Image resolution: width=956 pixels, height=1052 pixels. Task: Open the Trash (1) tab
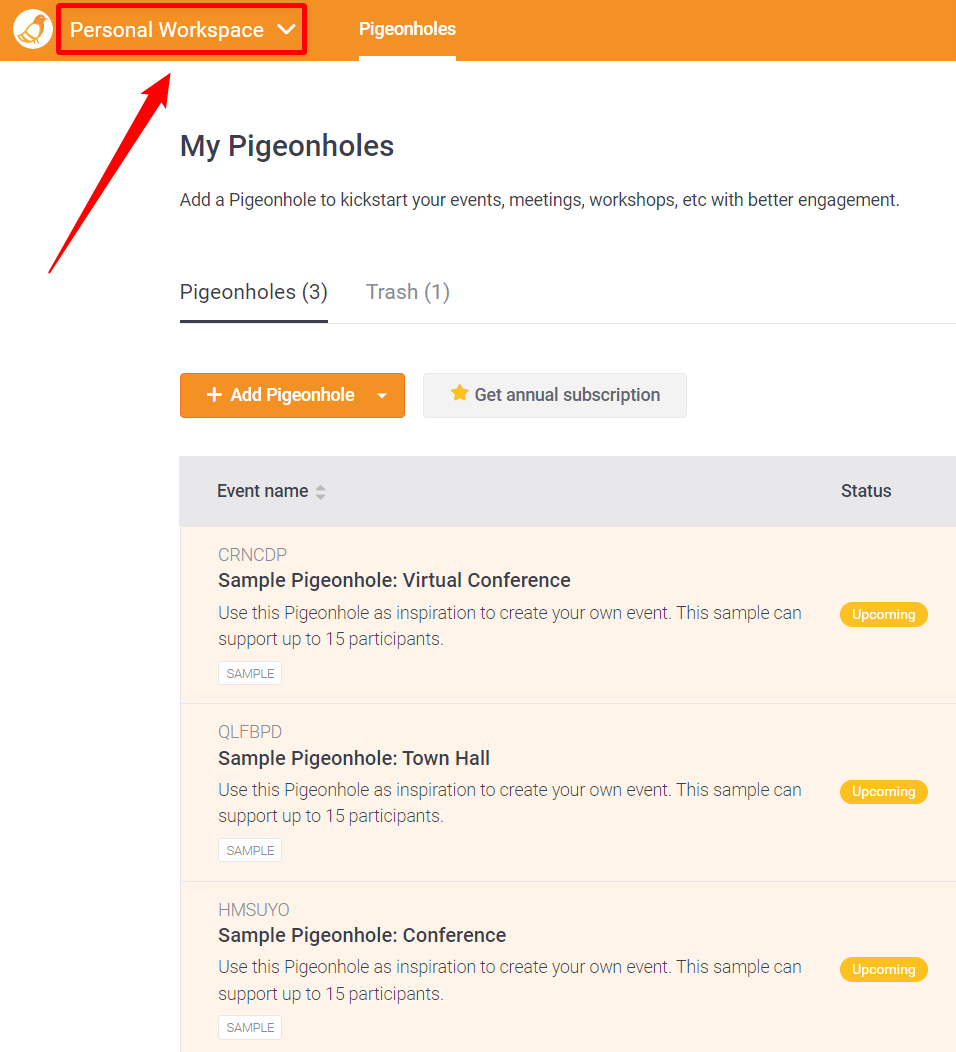click(x=408, y=292)
